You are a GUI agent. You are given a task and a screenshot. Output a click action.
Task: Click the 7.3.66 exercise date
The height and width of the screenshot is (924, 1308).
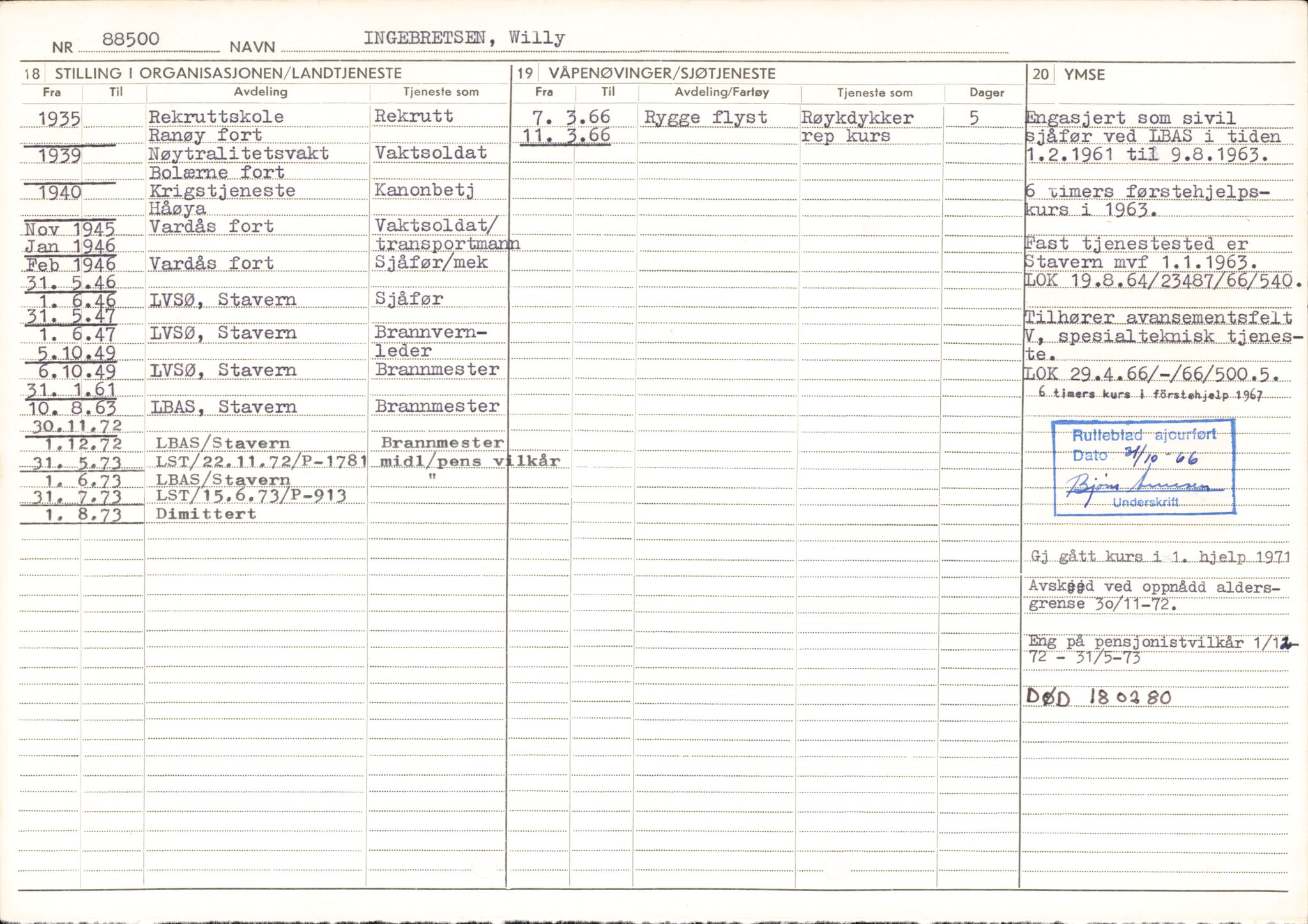click(571, 117)
